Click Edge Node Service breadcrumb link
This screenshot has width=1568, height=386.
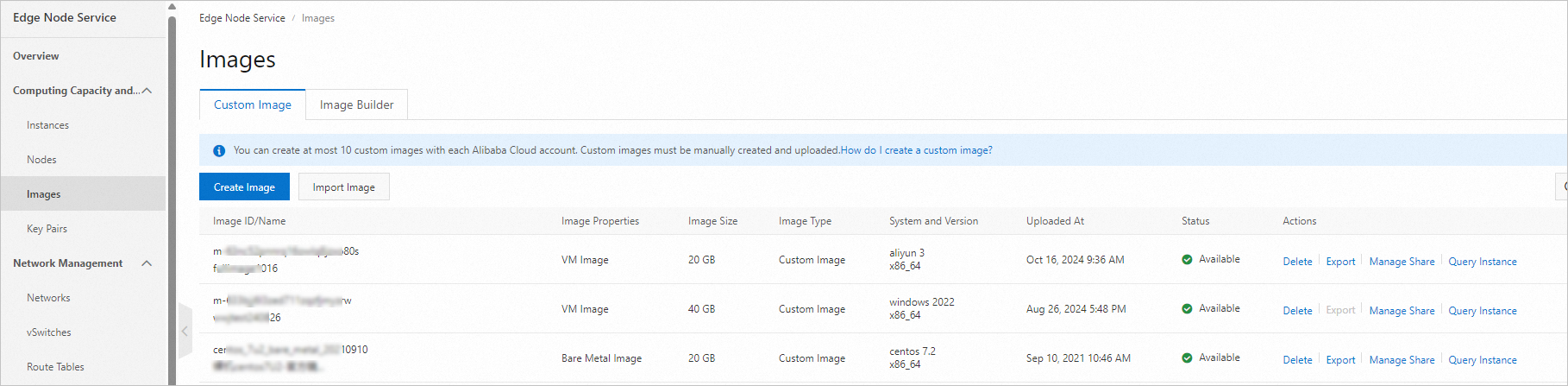tap(241, 18)
